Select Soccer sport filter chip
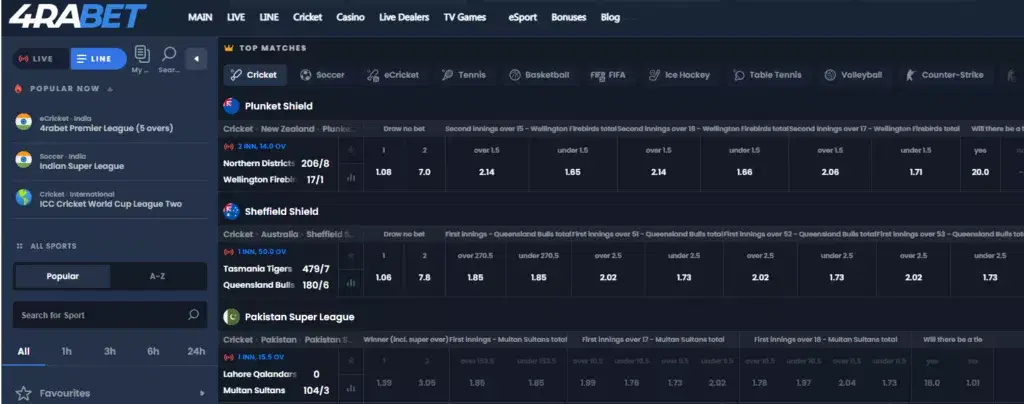 tap(322, 75)
